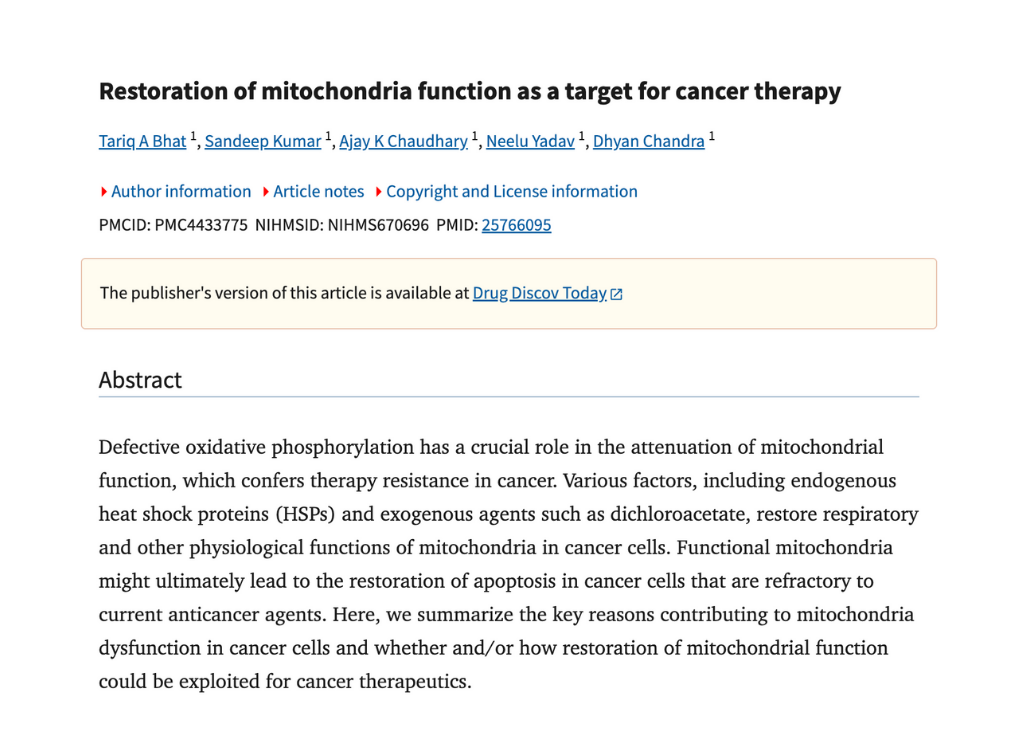Click the NIHMSID NIHMS670696 identifier text
The width and height of the screenshot is (1024, 754).
[340, 225]
